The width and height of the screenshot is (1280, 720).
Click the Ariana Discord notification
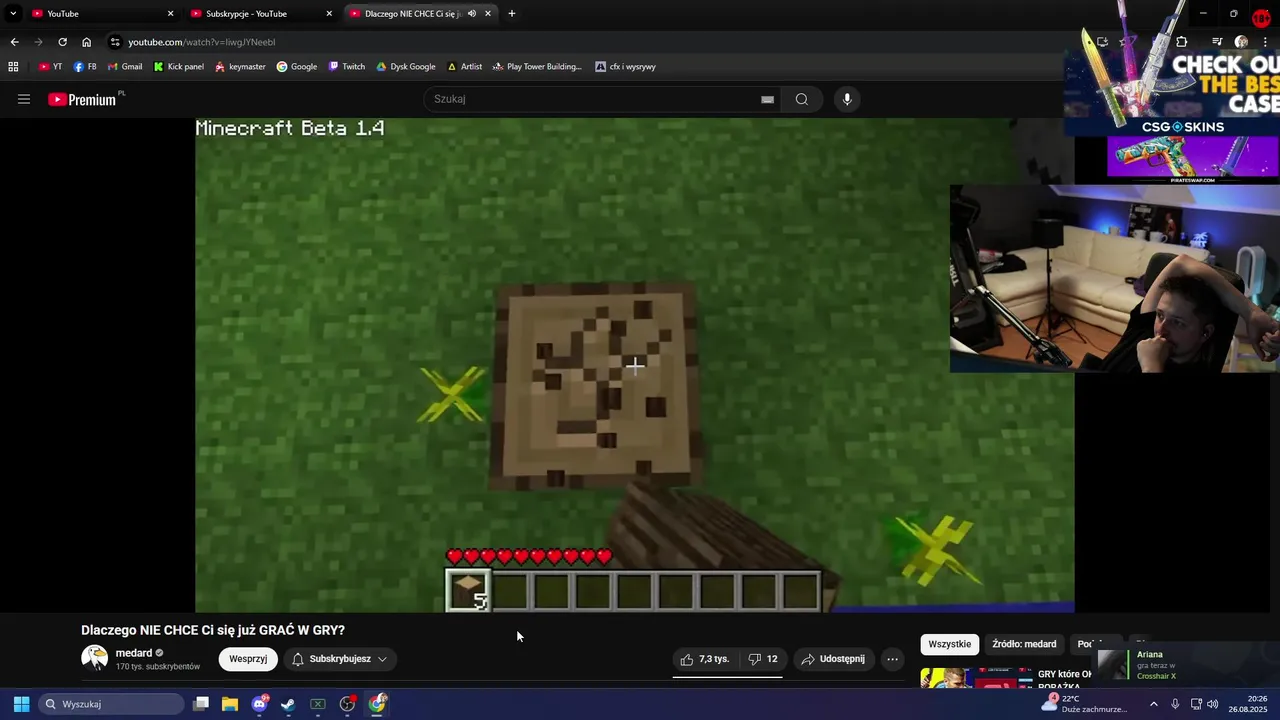click(x=1186, y=665)
